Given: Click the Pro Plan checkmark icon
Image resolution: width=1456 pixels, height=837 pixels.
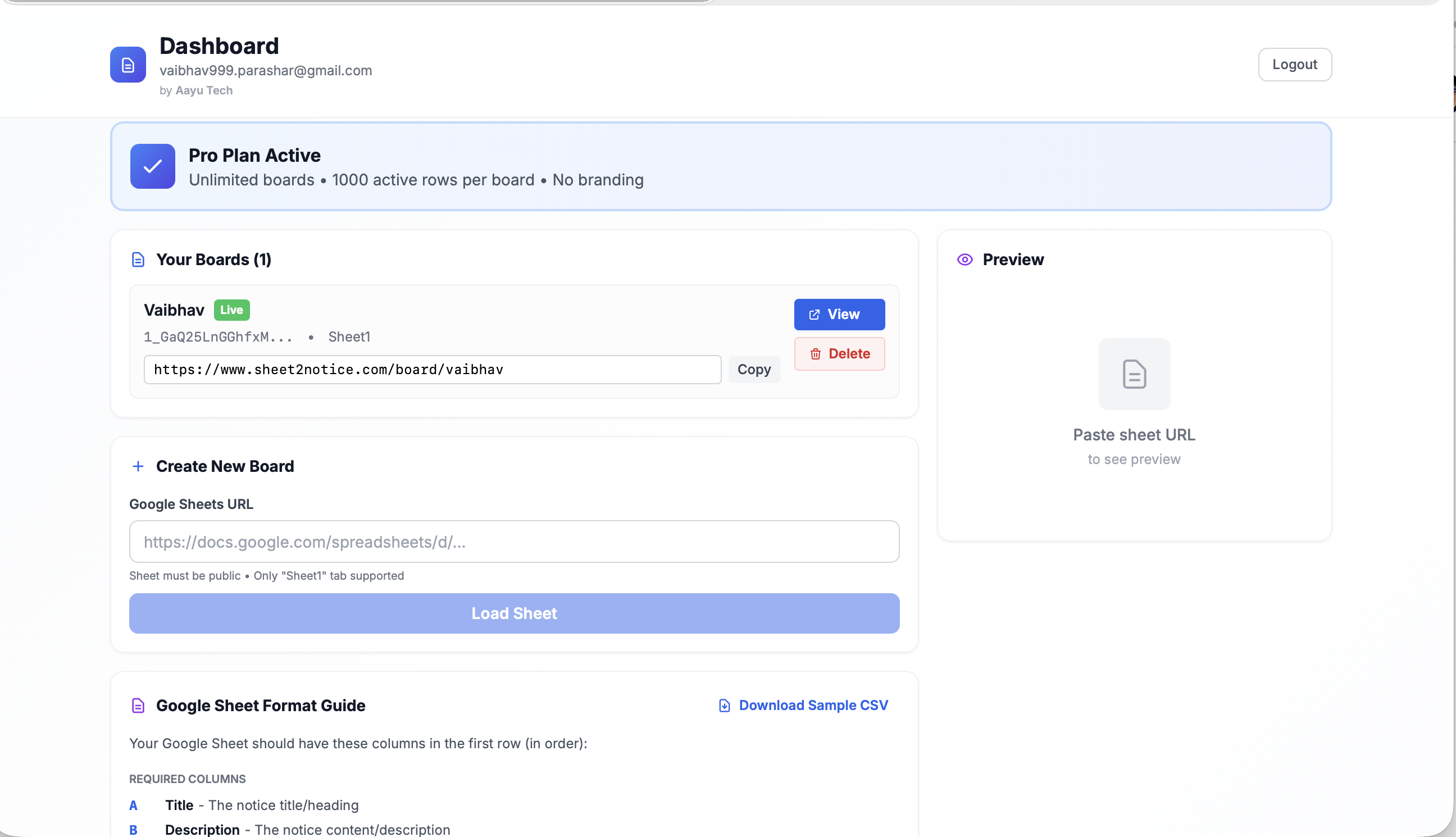Looking at the screenshot, I should 152,166.
